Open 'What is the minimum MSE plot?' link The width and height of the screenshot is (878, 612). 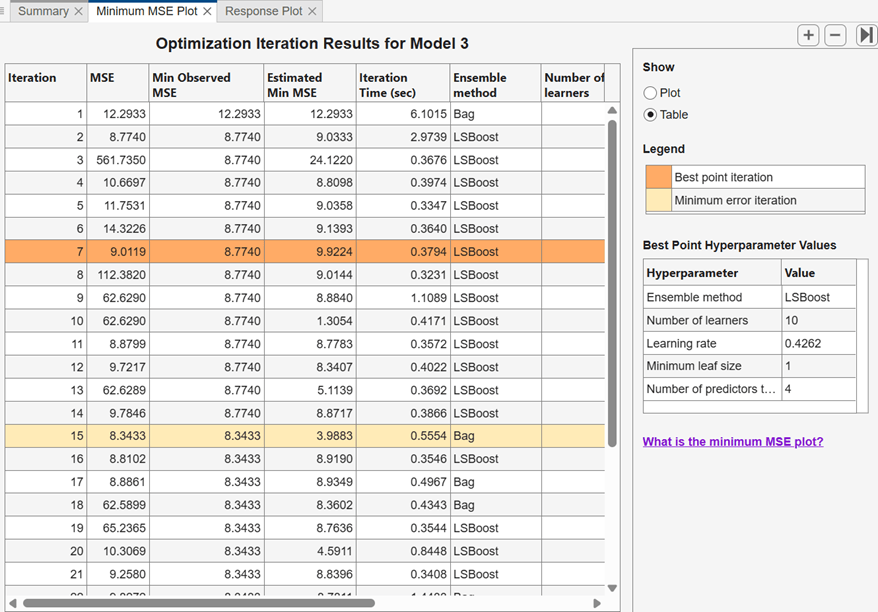coord(733,442)
